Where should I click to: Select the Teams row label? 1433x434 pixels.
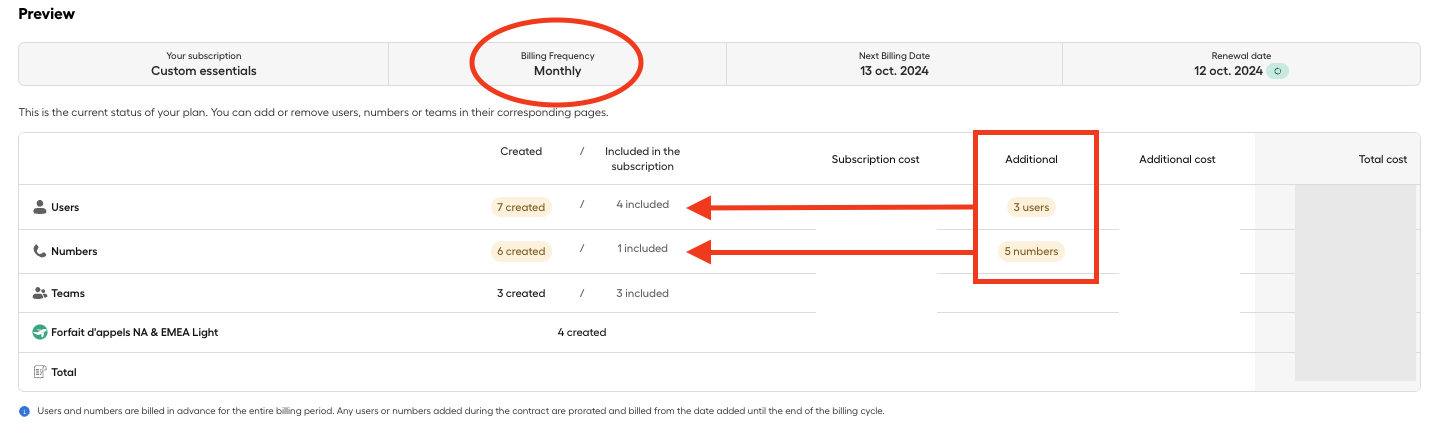[x=68, y=294]
